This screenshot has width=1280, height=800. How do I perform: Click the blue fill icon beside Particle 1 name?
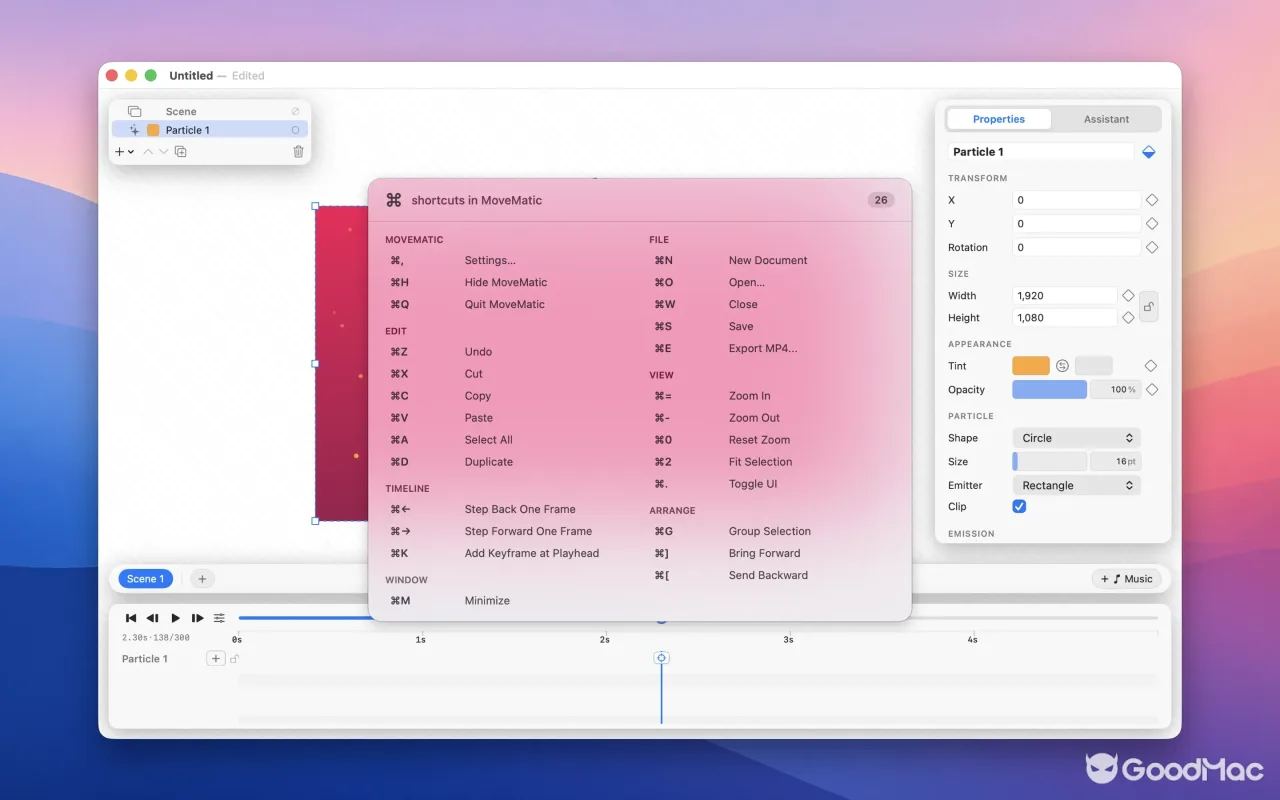[x=1149, y=152]
